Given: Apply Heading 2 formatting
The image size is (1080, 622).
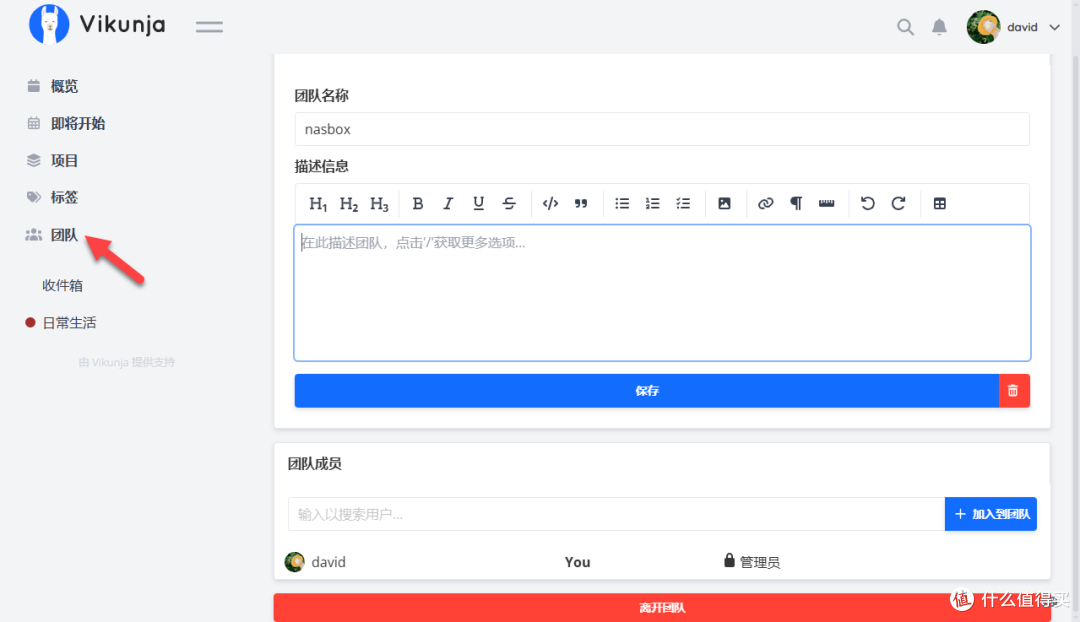Looking at the screenshot, I should (349, 203).
